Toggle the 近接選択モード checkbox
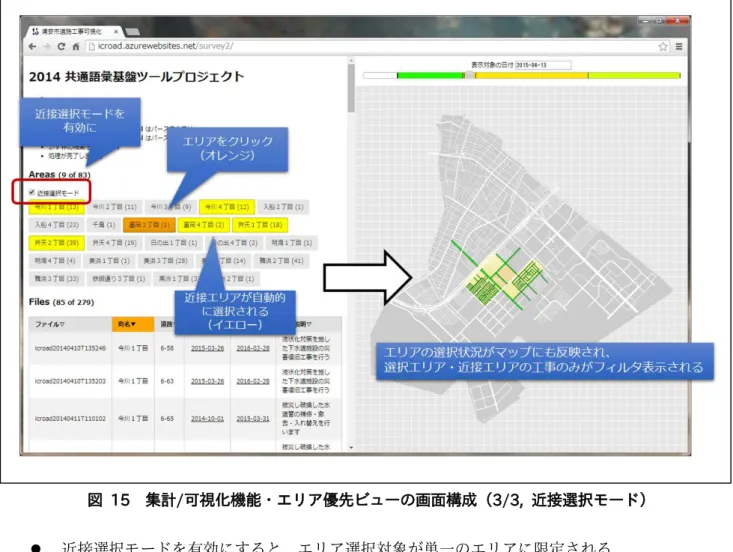Viewport: 733px width, 552px height. click(x=32, y=192)
